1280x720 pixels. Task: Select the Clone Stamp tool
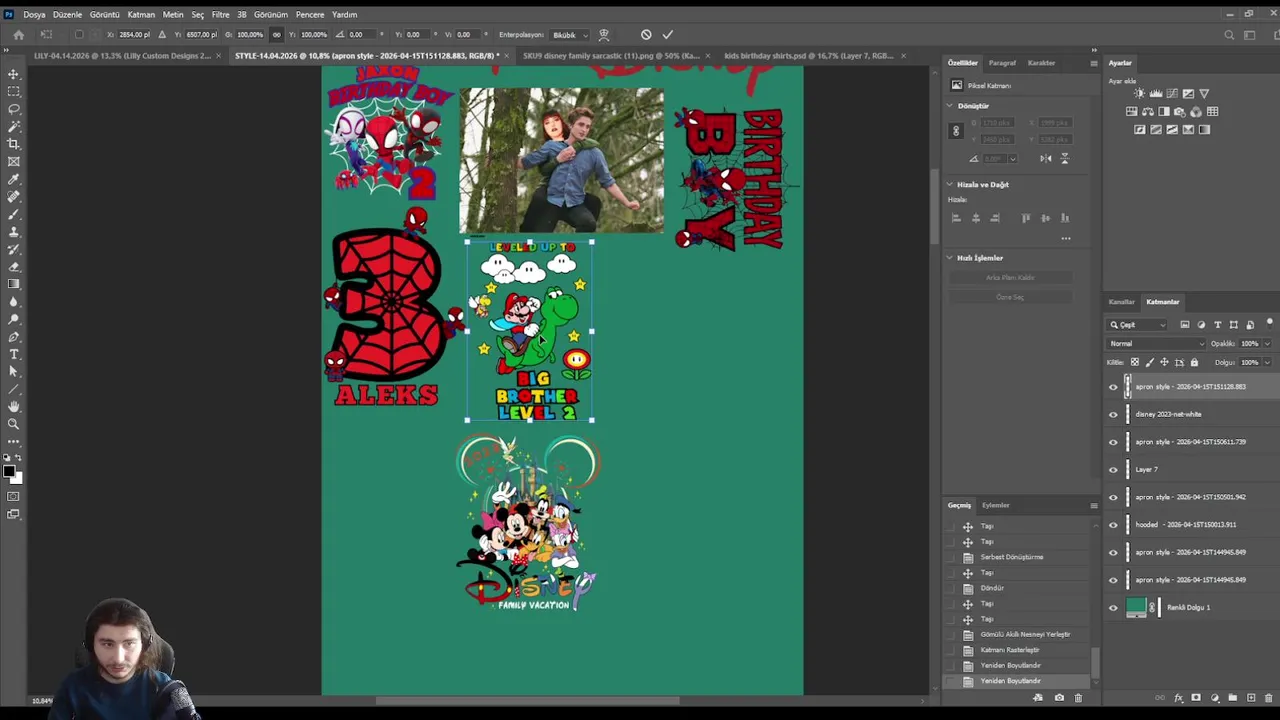pos(14,231)
